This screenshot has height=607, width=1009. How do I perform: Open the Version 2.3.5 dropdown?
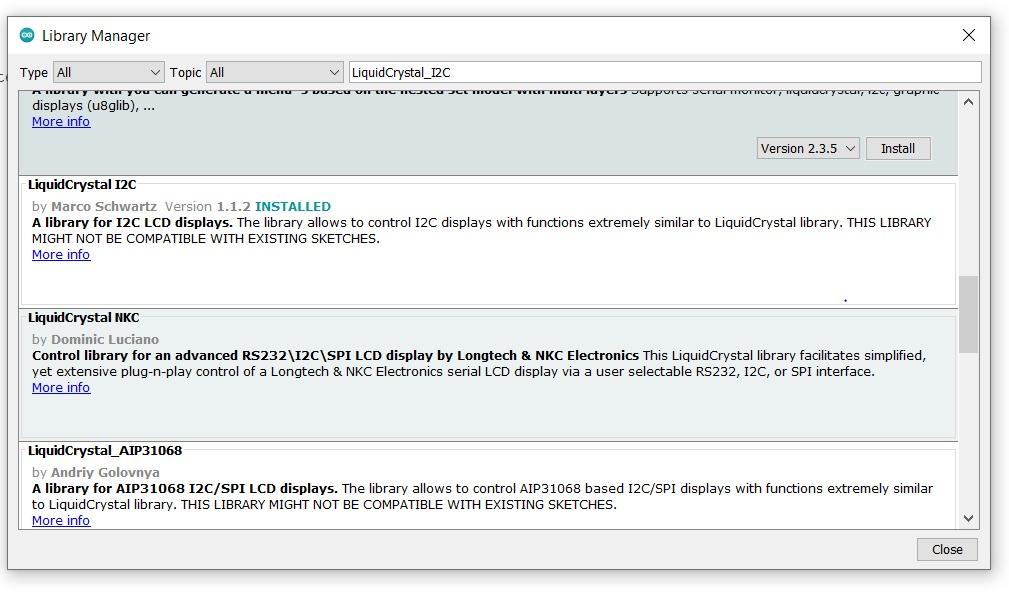pos(808,149)
